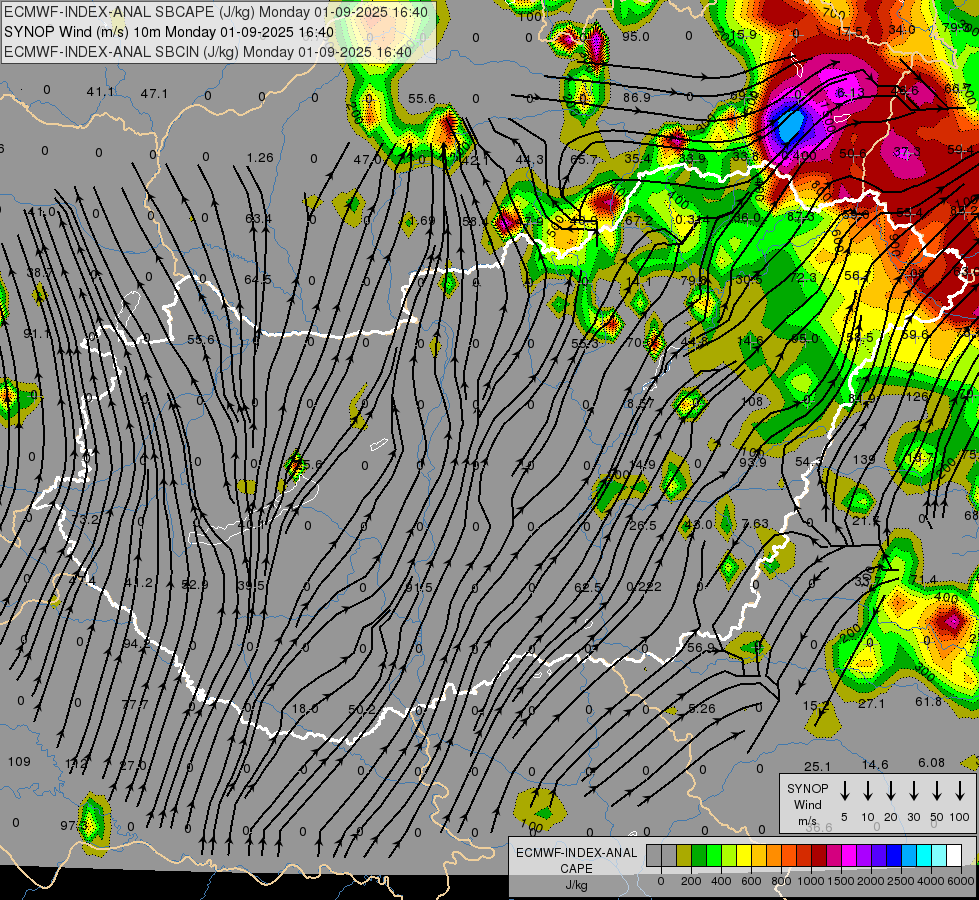Click the 'SYNOP Wind m/s' legend title
Viewport: 979px width, 900px height.
tap(807, 804)
